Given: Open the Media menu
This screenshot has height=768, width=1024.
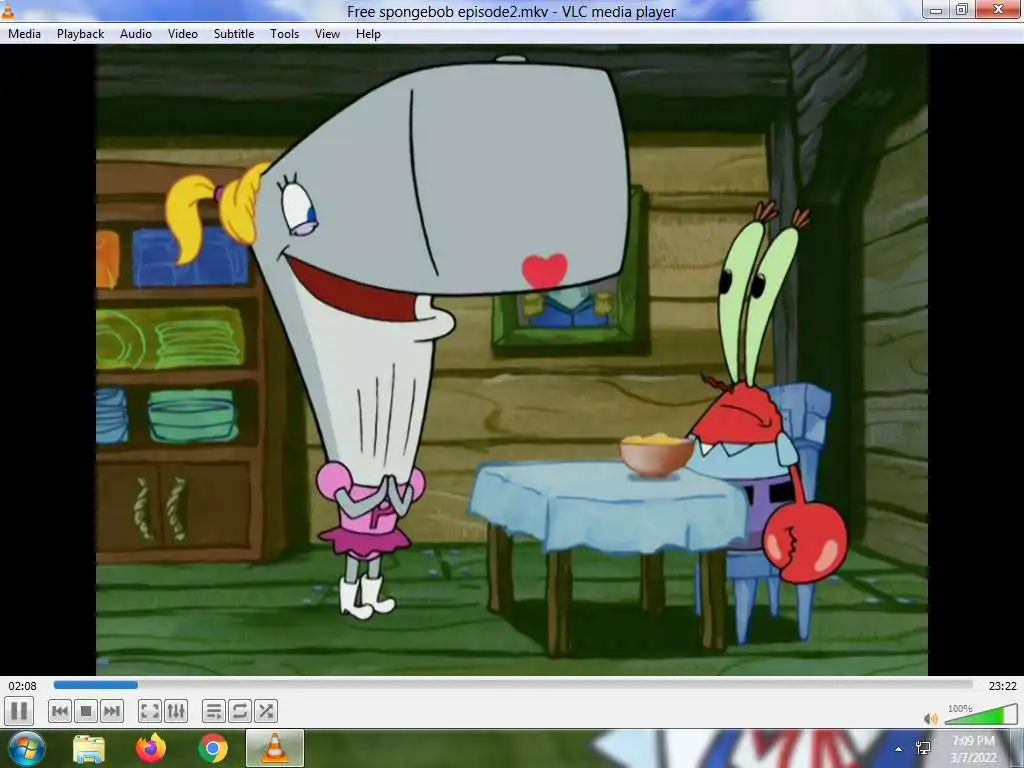Looking at the screenshot, I should [x=24, y=34].
